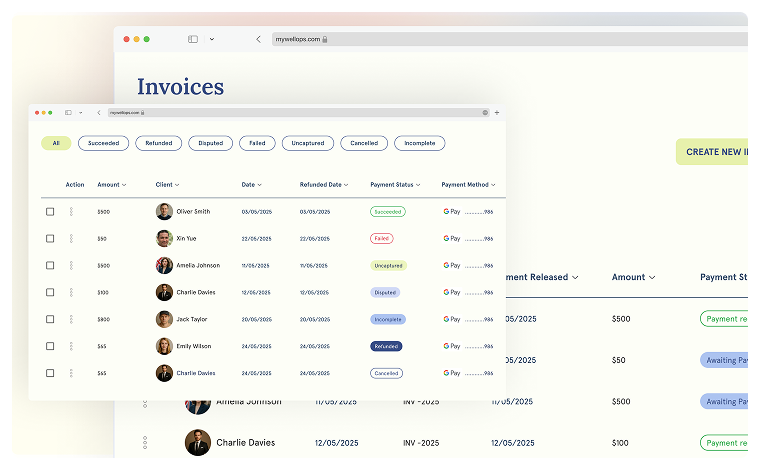This screenshot has width=760, height=470.
Task: Check the box for Oliver Smith invoice
Action: click(x=50, y=212)
